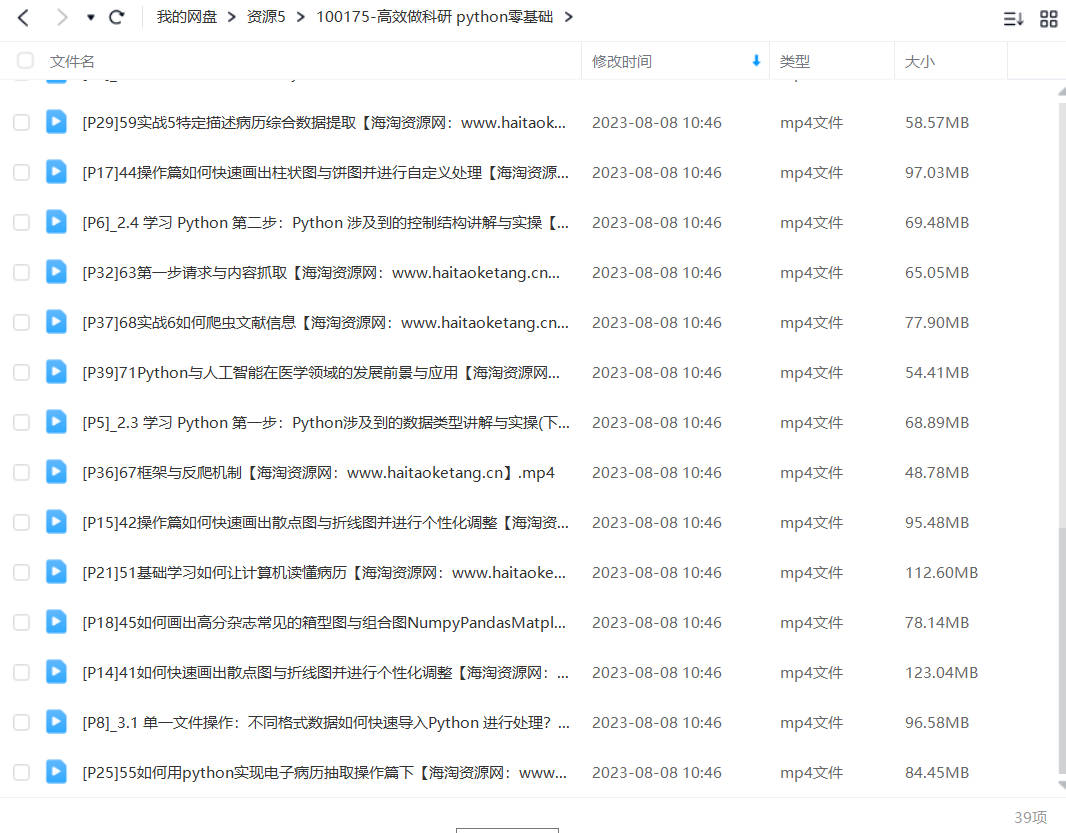
Task: Go forward with the forward arrow
Action: click(62, 17)
